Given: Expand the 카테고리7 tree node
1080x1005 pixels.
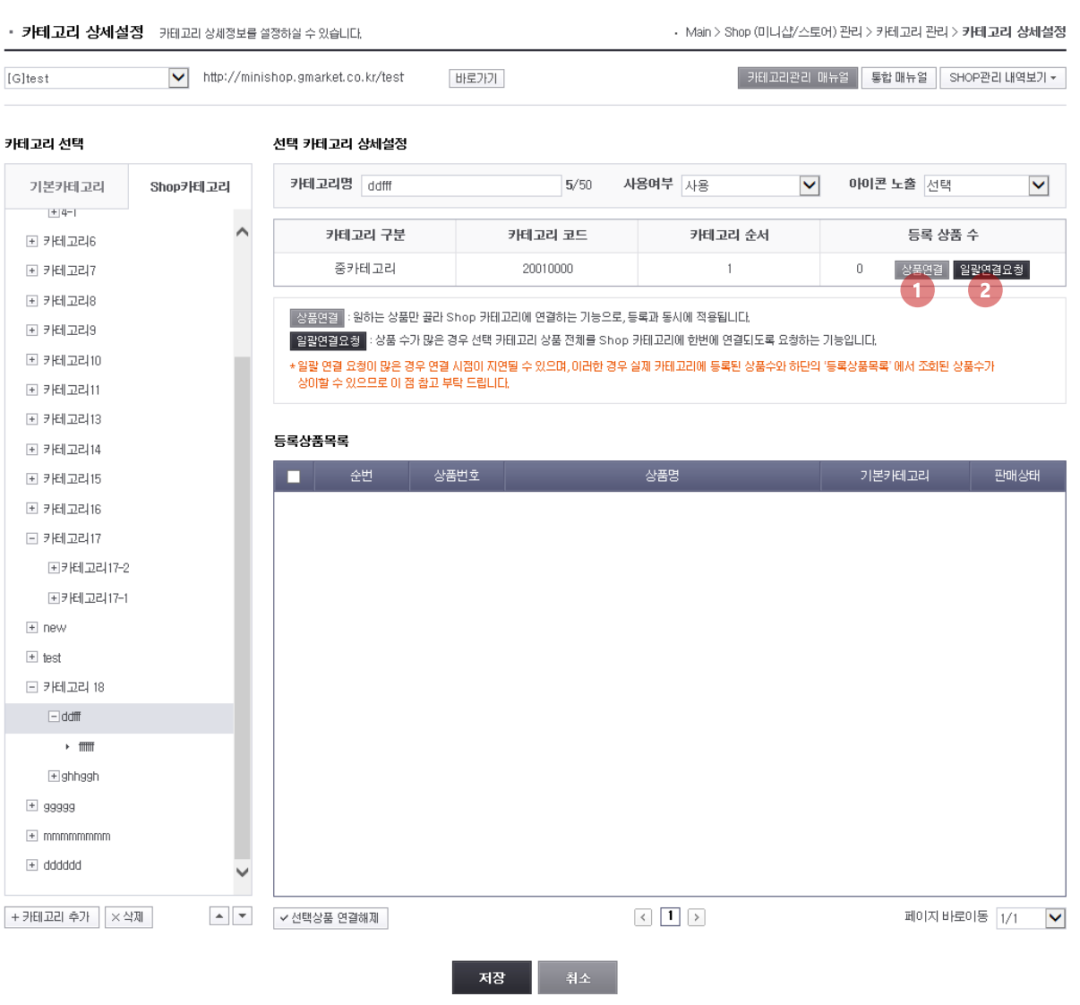Looking at the screenshot, I should click(32, 271).
